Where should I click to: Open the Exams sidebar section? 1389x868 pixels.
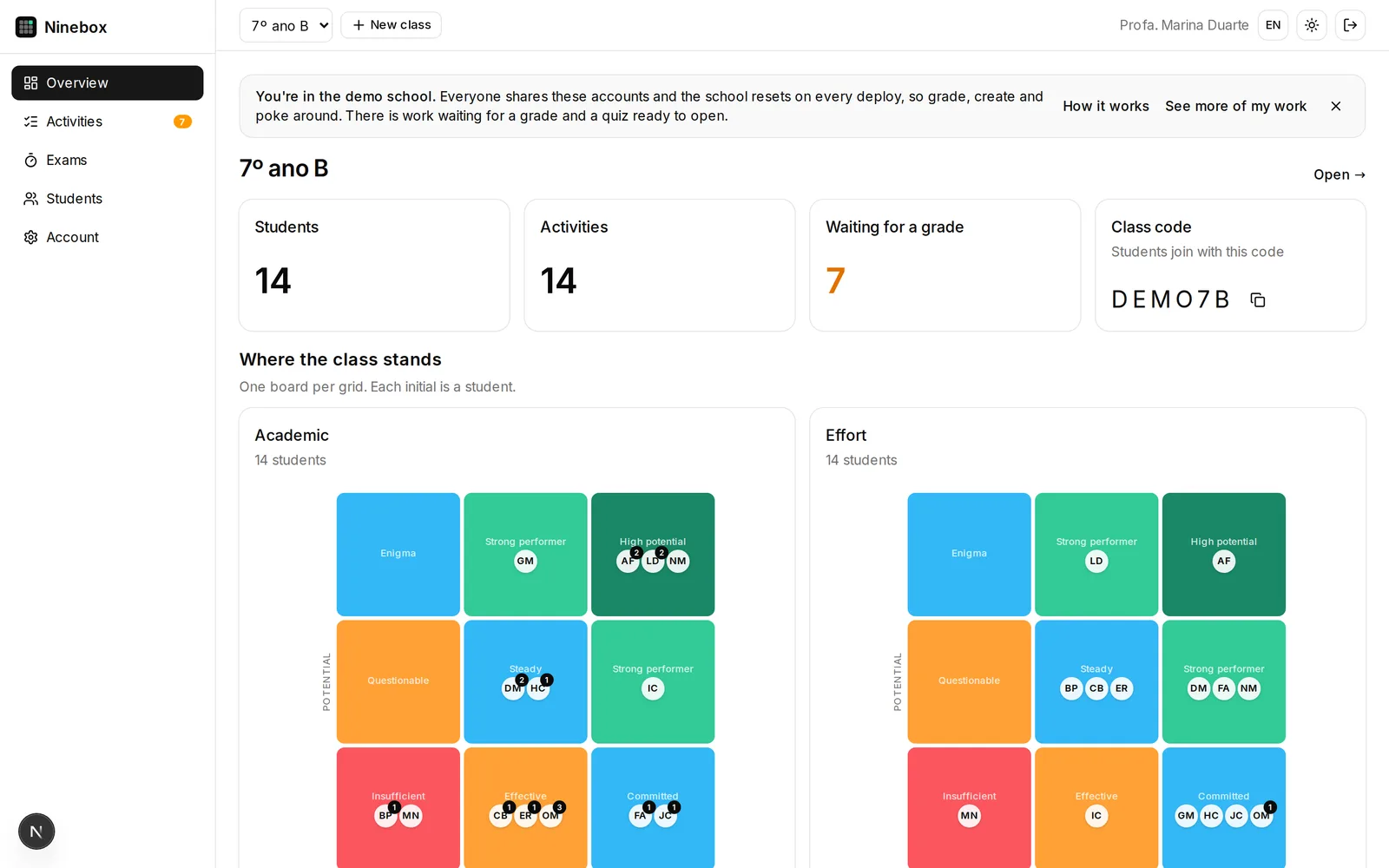click(108, 160)
